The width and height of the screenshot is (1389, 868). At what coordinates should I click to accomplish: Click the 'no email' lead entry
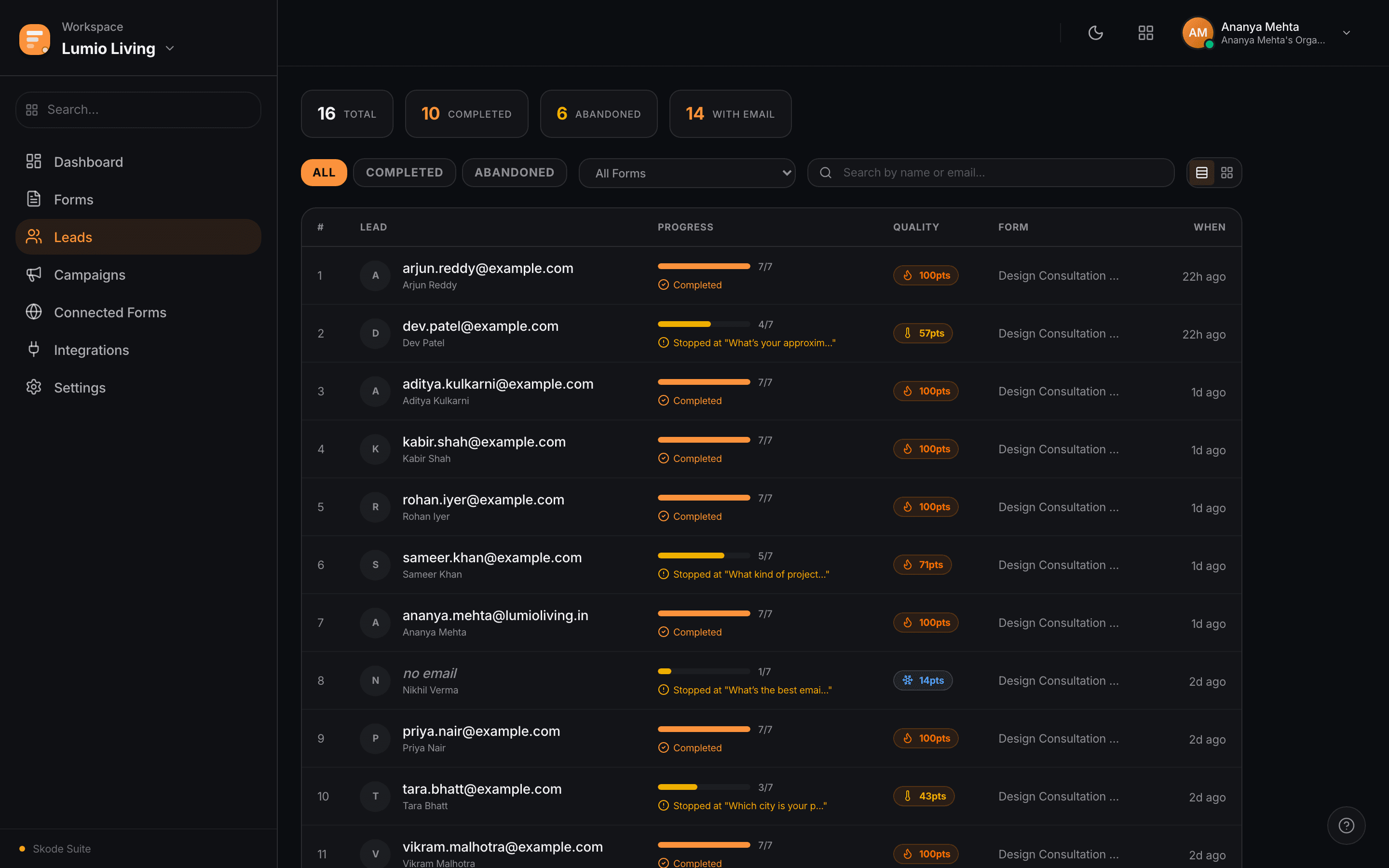[x=430, y=673]
